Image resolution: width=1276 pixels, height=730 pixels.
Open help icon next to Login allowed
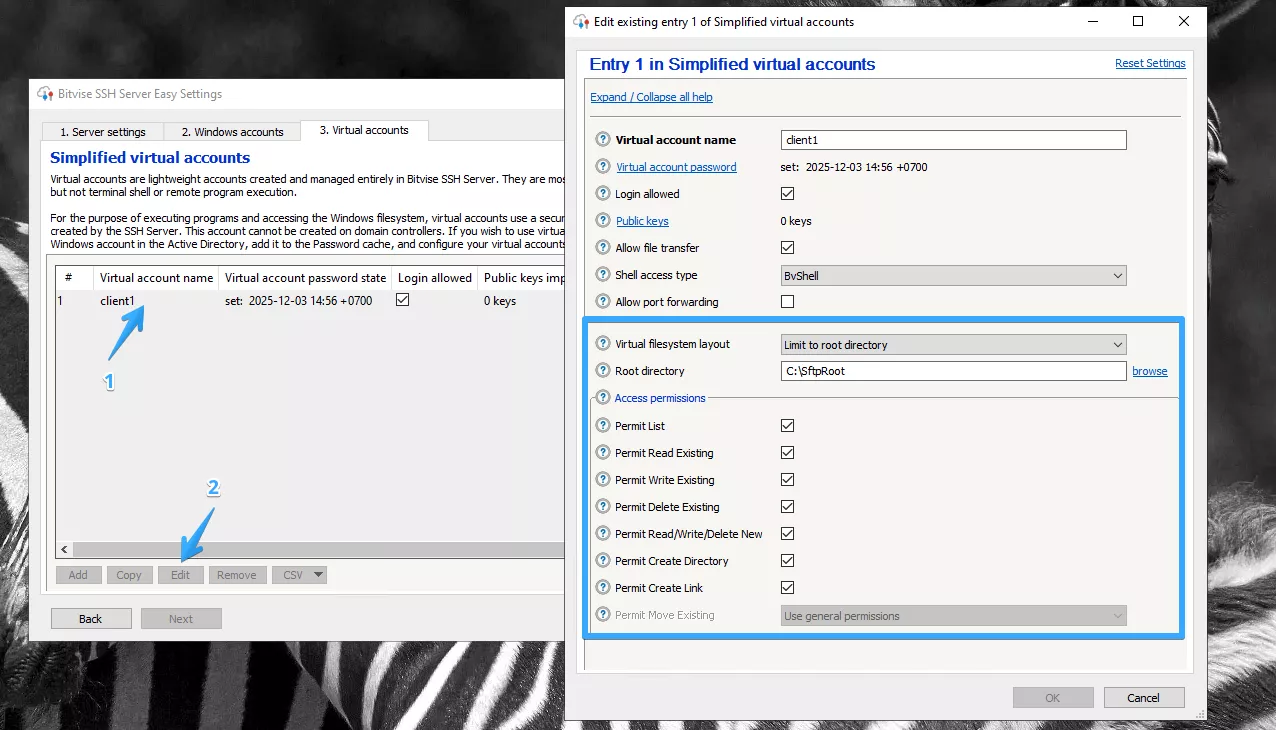[x=603, y=194]
